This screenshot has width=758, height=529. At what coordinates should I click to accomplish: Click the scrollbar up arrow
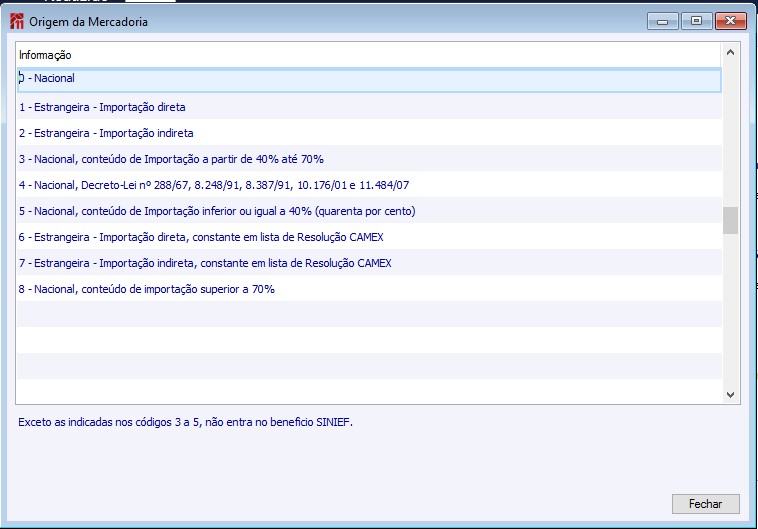click(x=730, y=52)
